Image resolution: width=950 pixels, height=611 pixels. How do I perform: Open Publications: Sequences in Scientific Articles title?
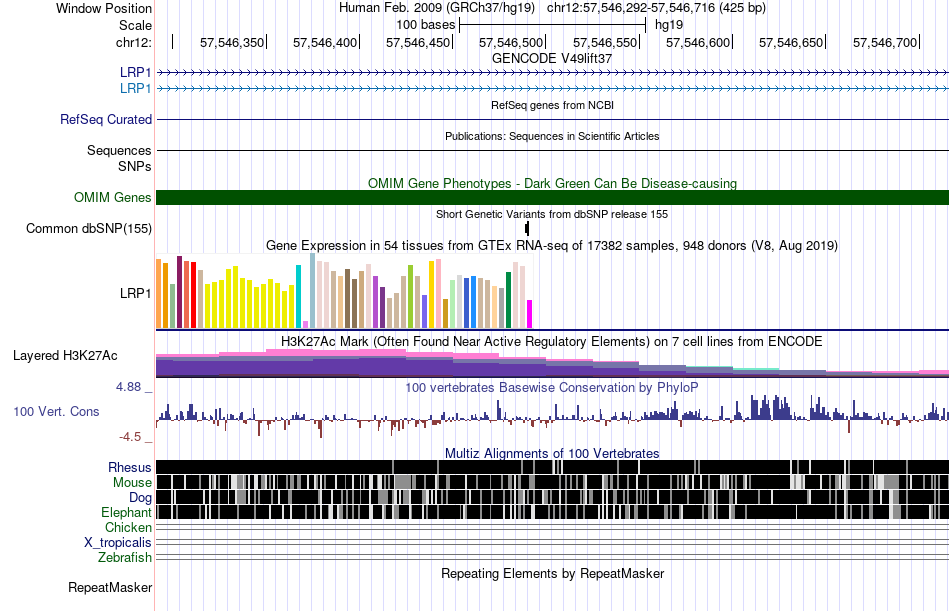(x=552, y=136)
